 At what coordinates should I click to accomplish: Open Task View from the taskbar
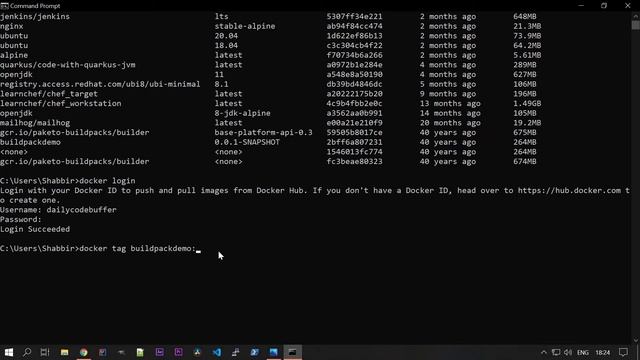[45, 352]
